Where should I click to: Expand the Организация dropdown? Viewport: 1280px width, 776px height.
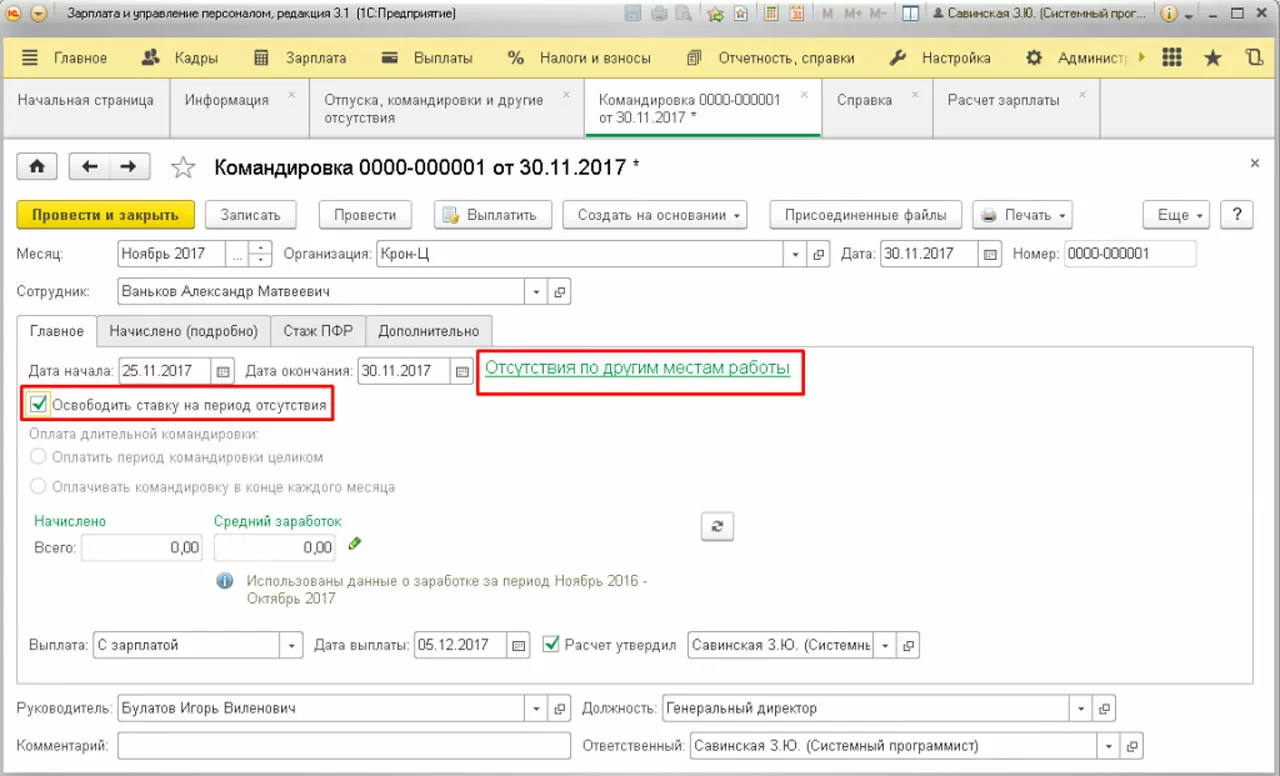(797, 254)
